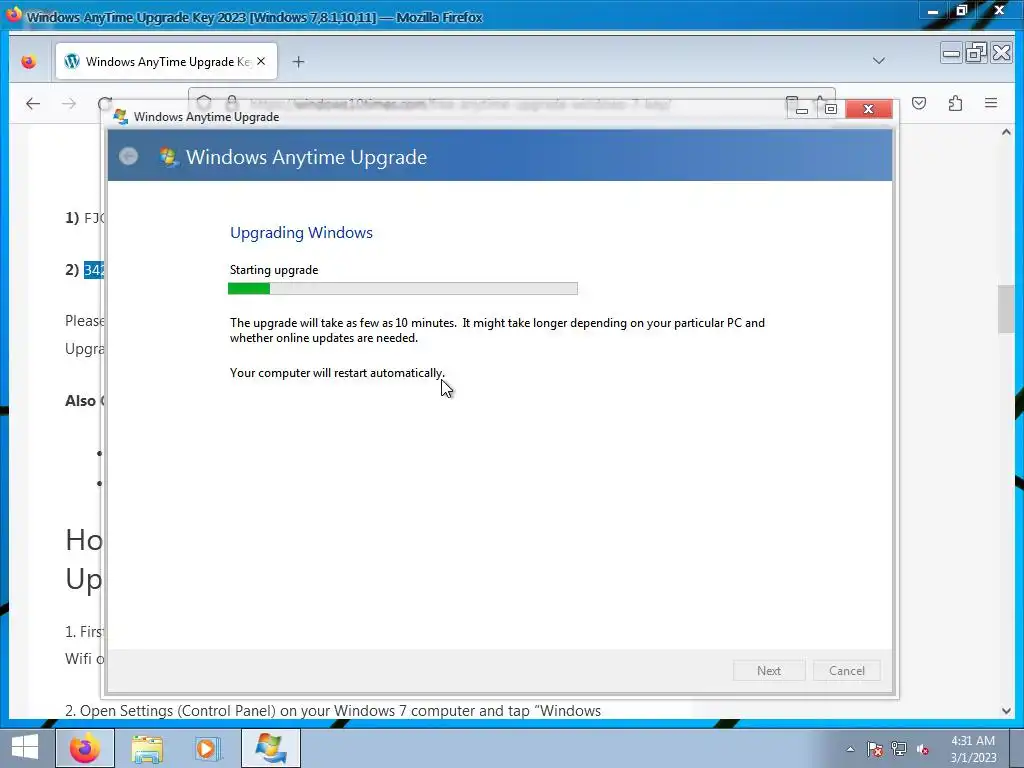Image resolution: width=1024 pixels, height=768 pixels.
Task: Select the Windows AnyTime Upgrade Key tab
Action: pos(166,61)
